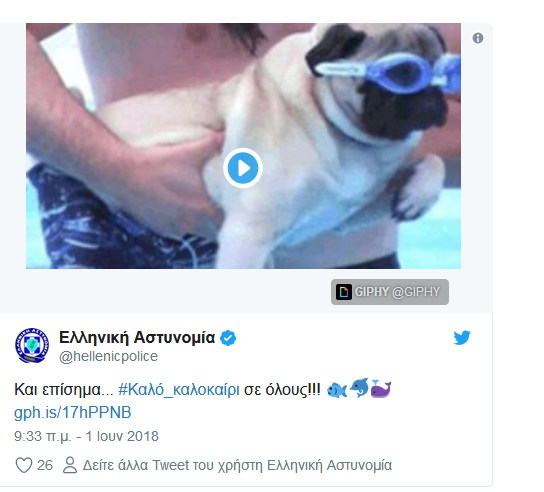544x492 pixels.
Task: Click the dolphin emoji
Action: pyautogui.click(x=359, y=388)
